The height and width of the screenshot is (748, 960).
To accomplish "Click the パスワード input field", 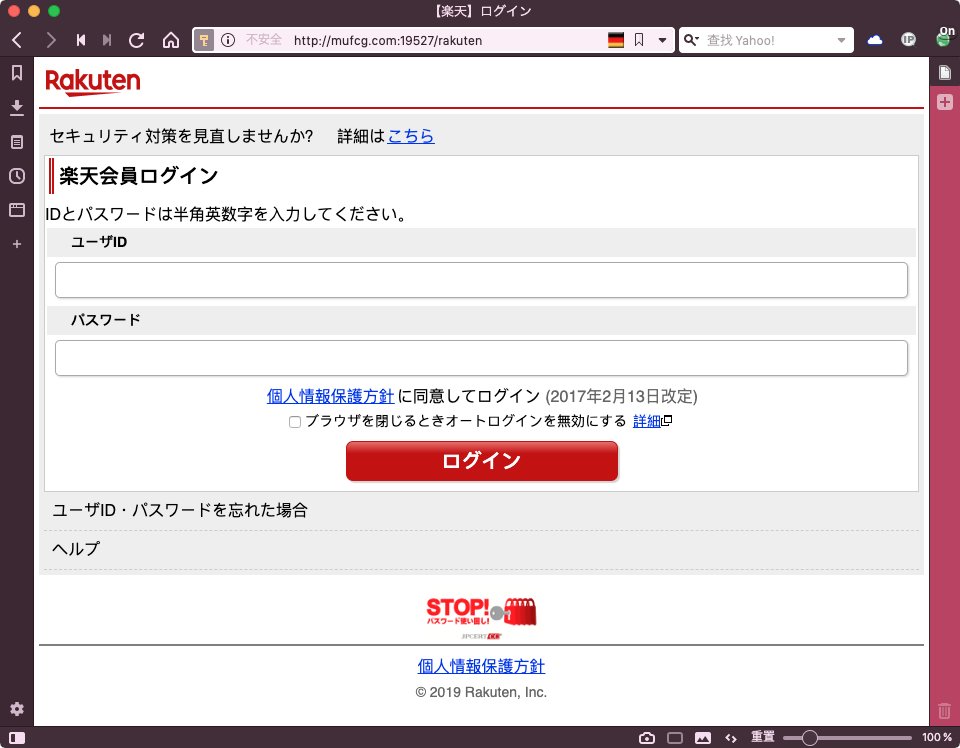I will [x=481, y=358].
